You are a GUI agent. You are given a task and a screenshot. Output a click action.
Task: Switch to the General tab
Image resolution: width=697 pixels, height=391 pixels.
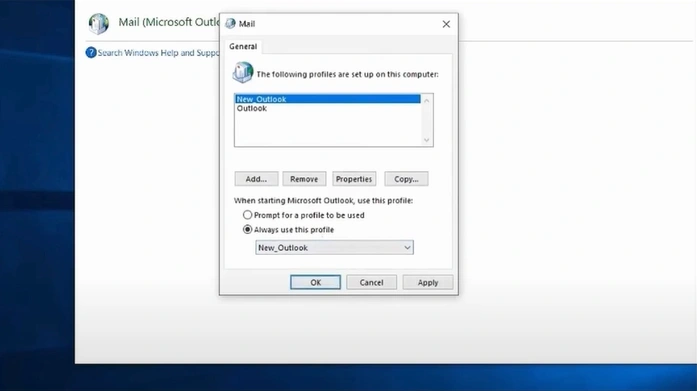point(243,46)
